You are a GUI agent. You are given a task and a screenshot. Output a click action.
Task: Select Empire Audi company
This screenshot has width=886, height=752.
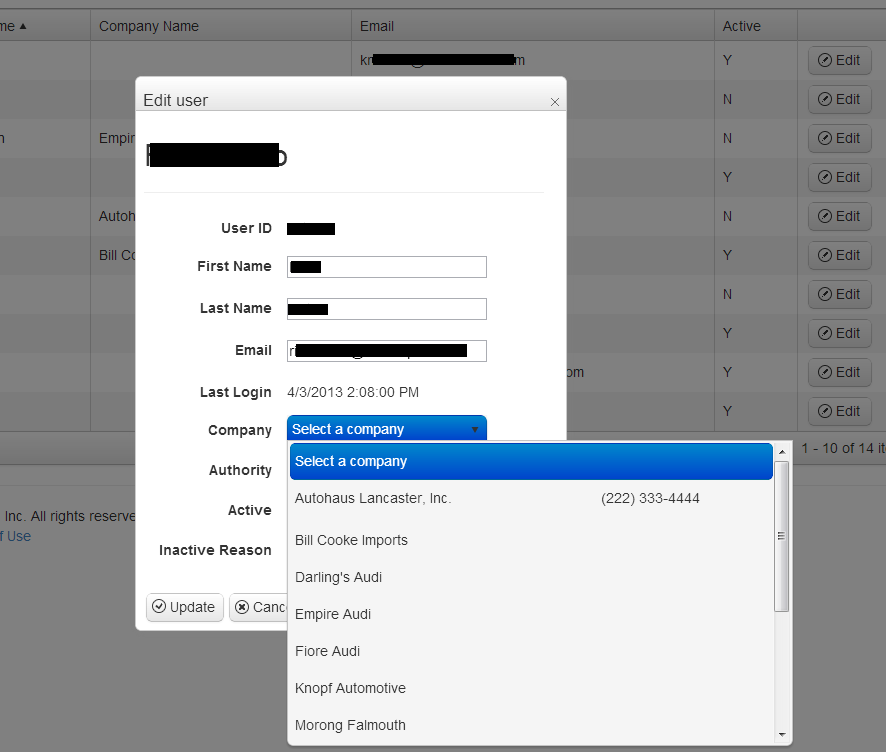tap(531, 614)
